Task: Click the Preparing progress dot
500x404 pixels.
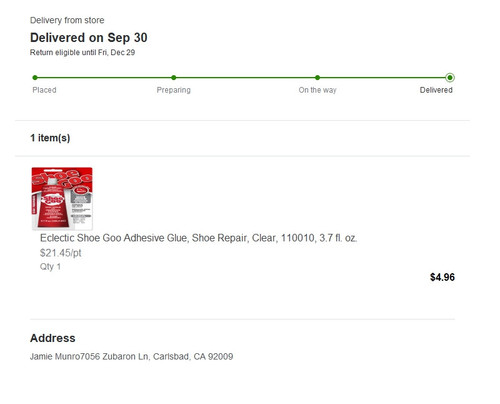Action: (174, 78)
